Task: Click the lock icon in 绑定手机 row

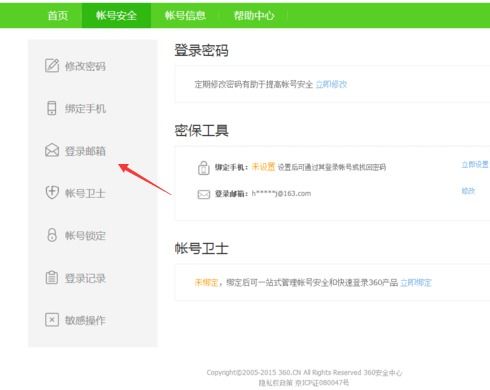Action: pyautogui.click(x=204, y=168)
